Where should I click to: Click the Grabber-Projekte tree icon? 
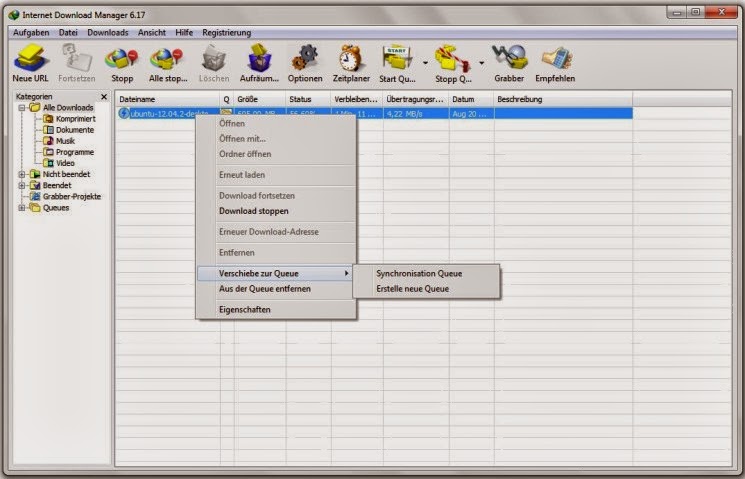pyautogui.click(x=35, y=196)
